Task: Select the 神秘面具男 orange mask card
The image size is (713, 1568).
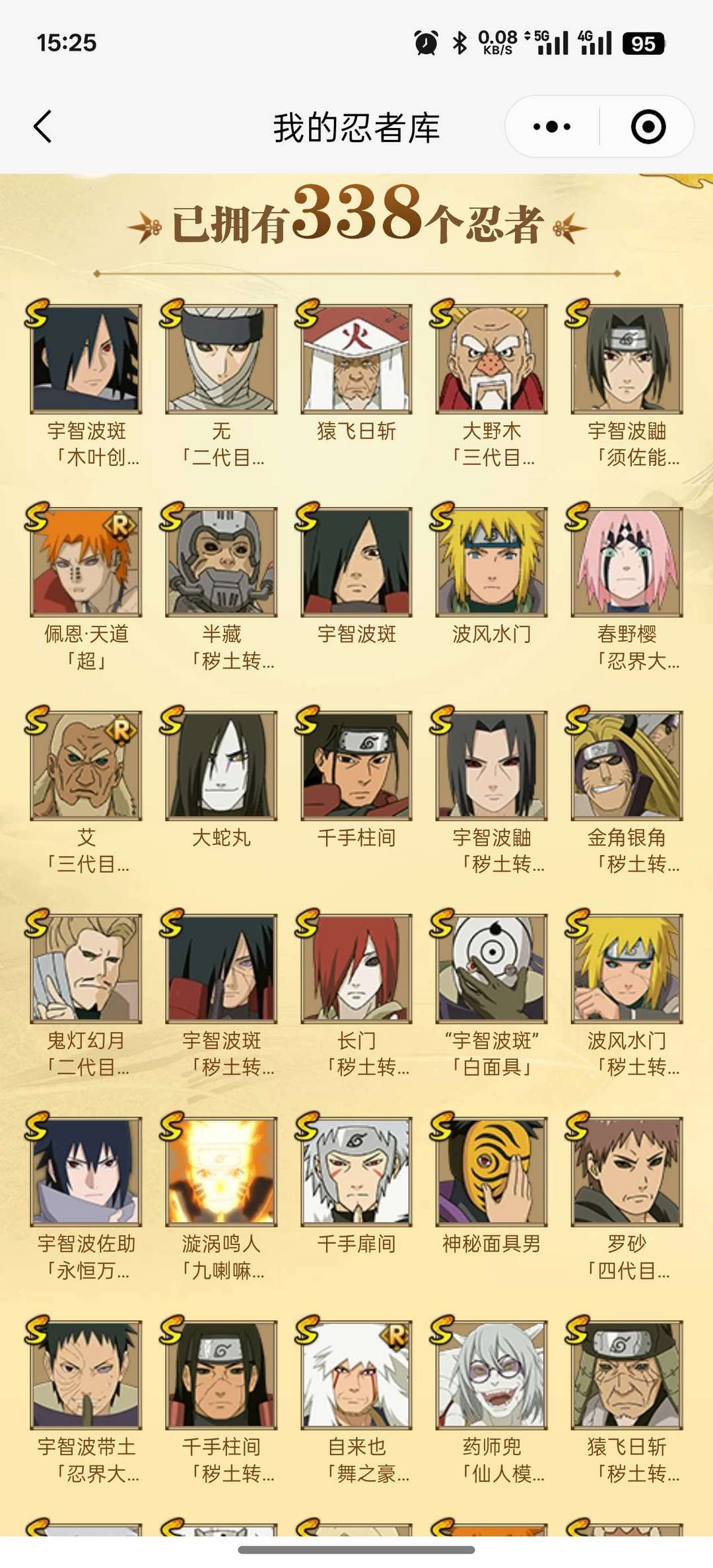Action: tap(492, 1172)
